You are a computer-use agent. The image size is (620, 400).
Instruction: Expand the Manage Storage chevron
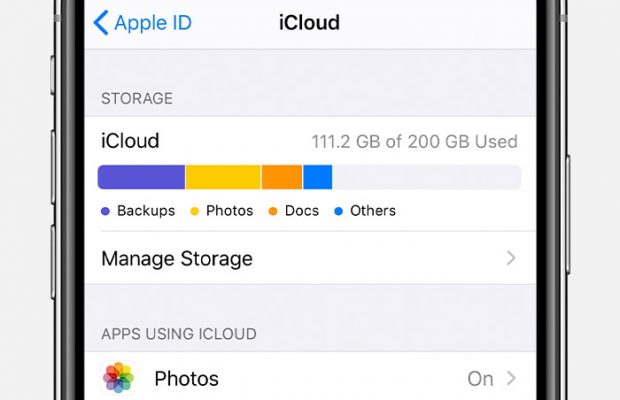511,259
